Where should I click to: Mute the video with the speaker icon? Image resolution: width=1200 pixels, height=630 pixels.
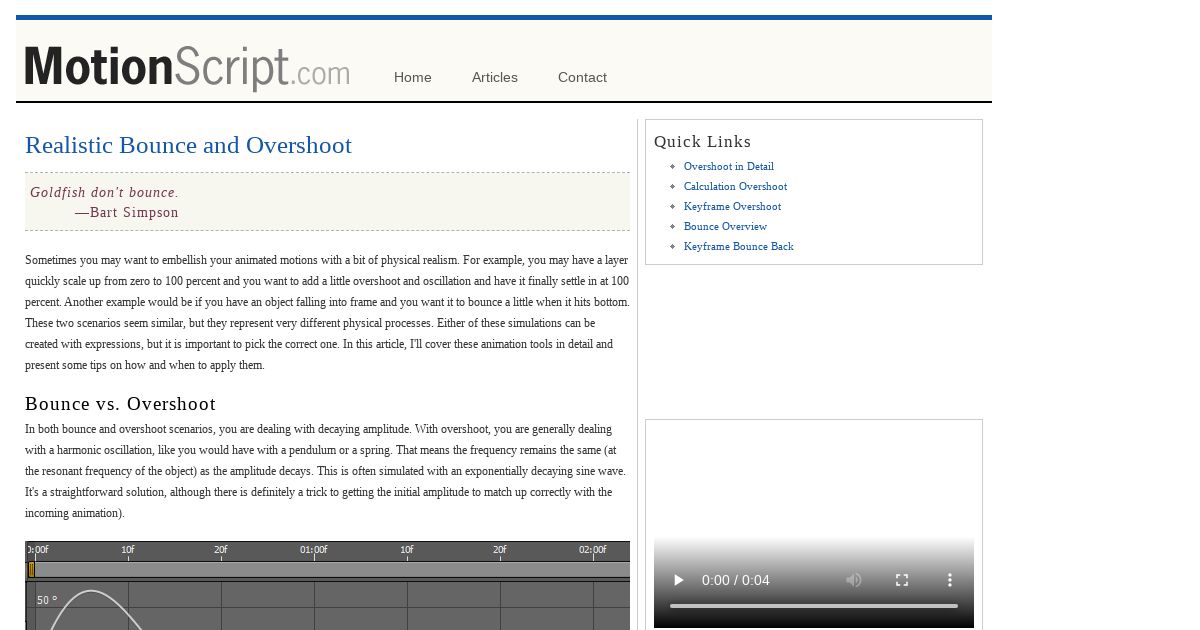(x=854, y=580)
